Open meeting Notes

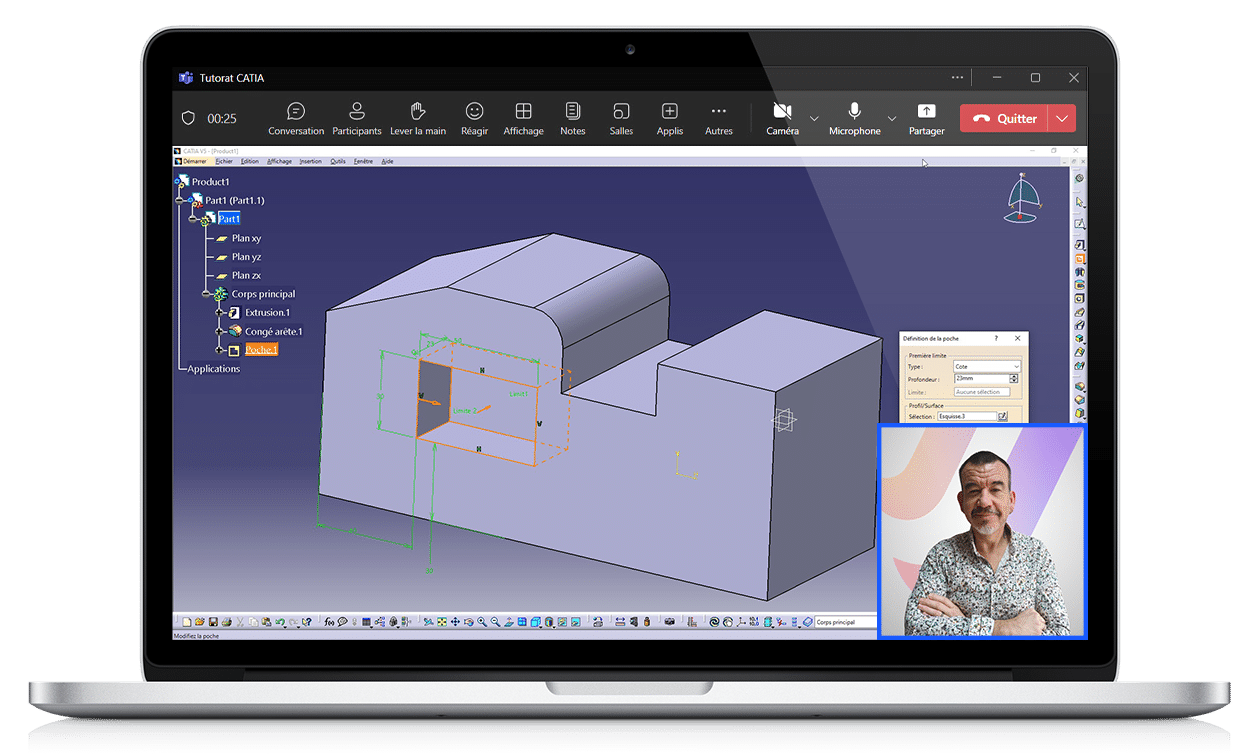(573, 118)
